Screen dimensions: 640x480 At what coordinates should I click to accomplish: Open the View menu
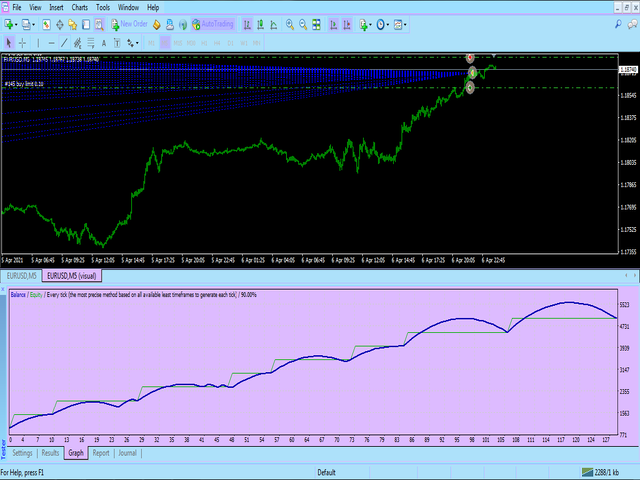(35, 7)
